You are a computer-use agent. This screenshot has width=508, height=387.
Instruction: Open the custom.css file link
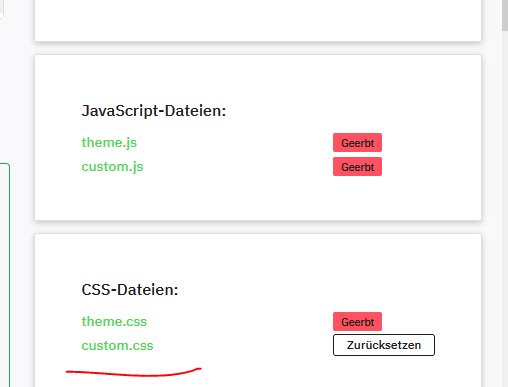[117, 345]
